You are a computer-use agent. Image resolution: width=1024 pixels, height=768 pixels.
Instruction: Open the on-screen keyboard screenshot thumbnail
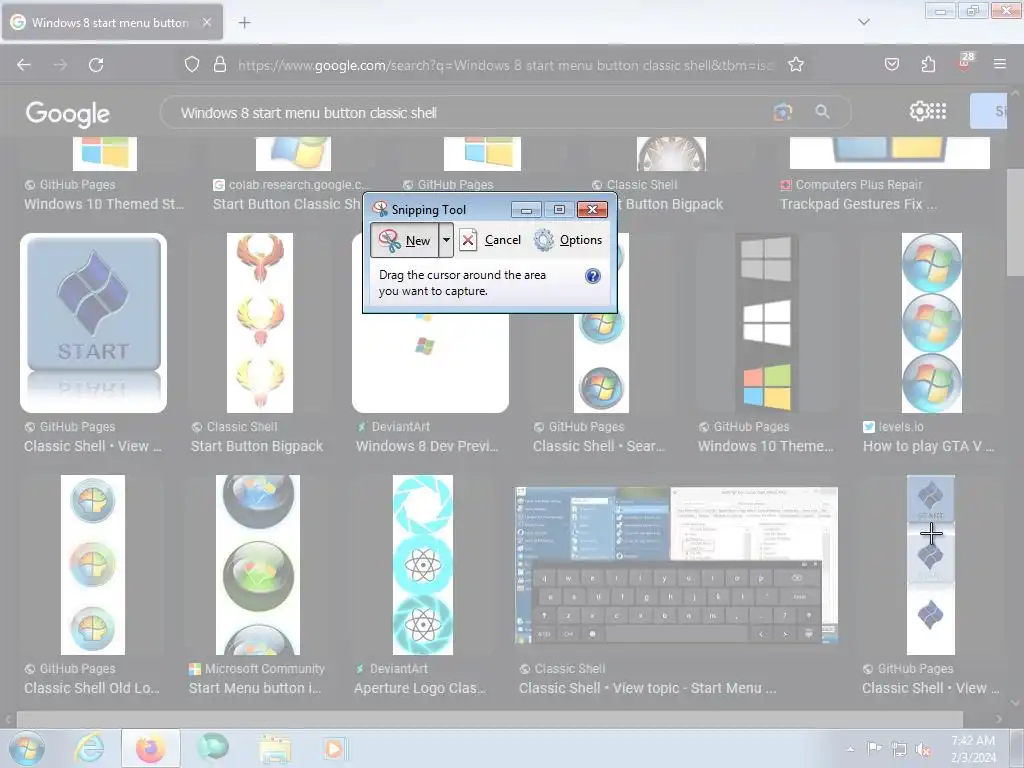[676, 566]
